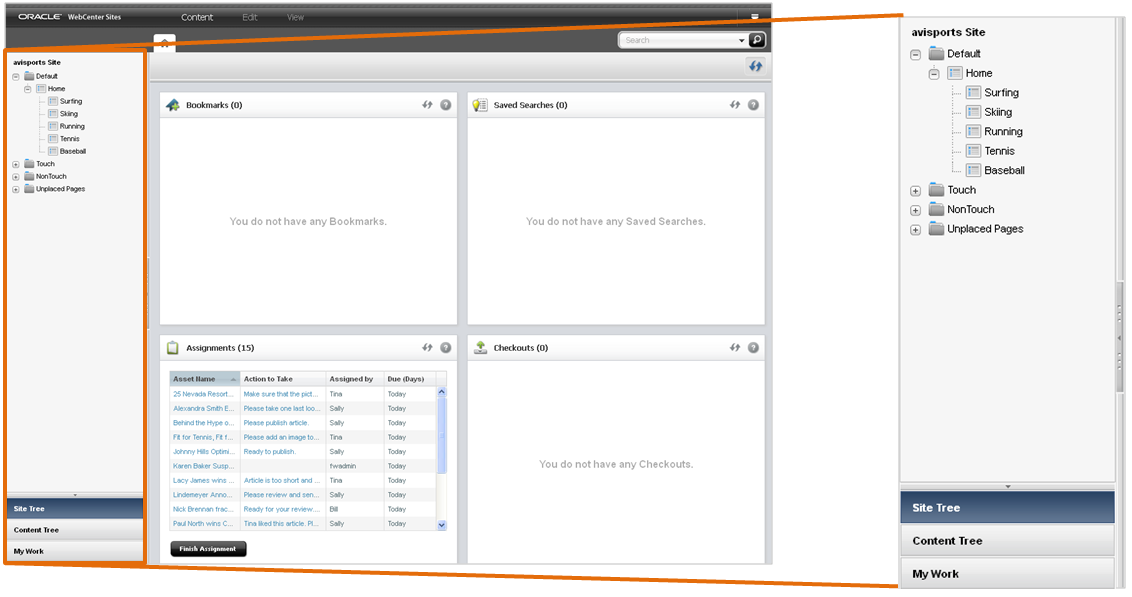Select the Site Tree tab in the enlarged panel
Viewport: 1132px width, 597px height.
(1008, 507)
